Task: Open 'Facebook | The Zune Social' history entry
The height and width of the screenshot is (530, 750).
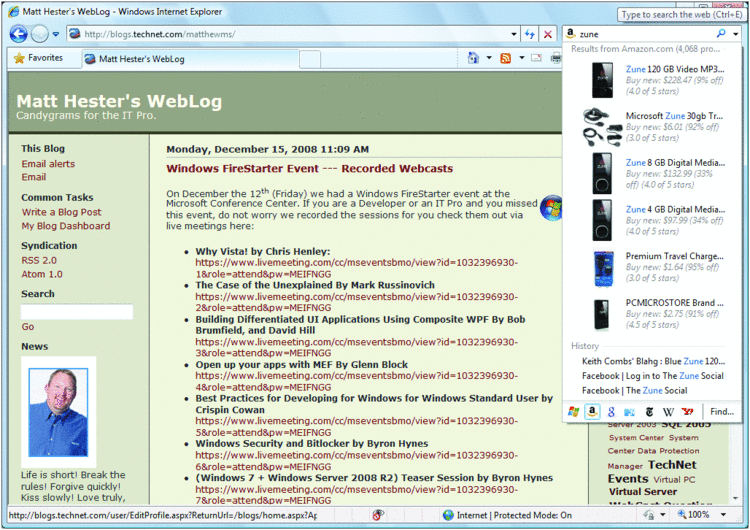Action: pos(634,391)
